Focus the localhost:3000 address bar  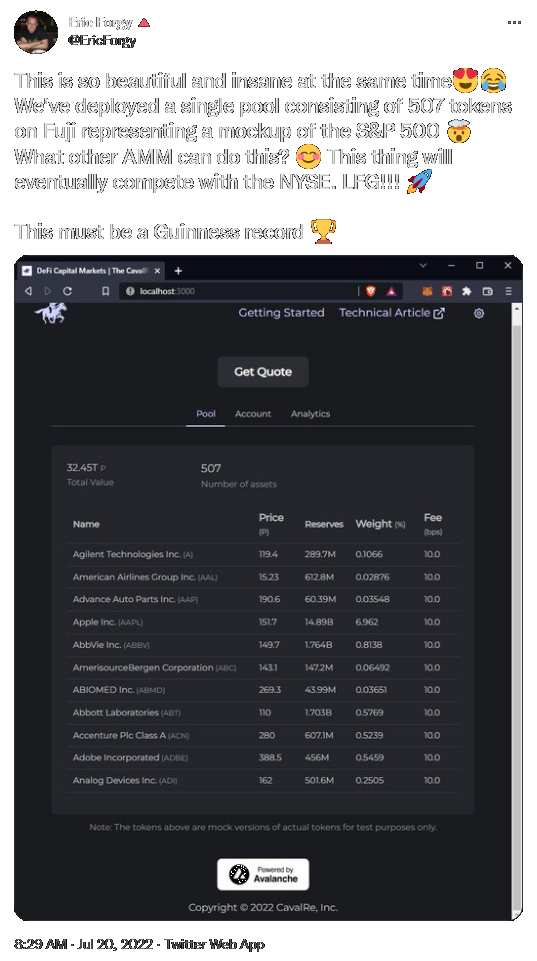[x=239, y=291]
